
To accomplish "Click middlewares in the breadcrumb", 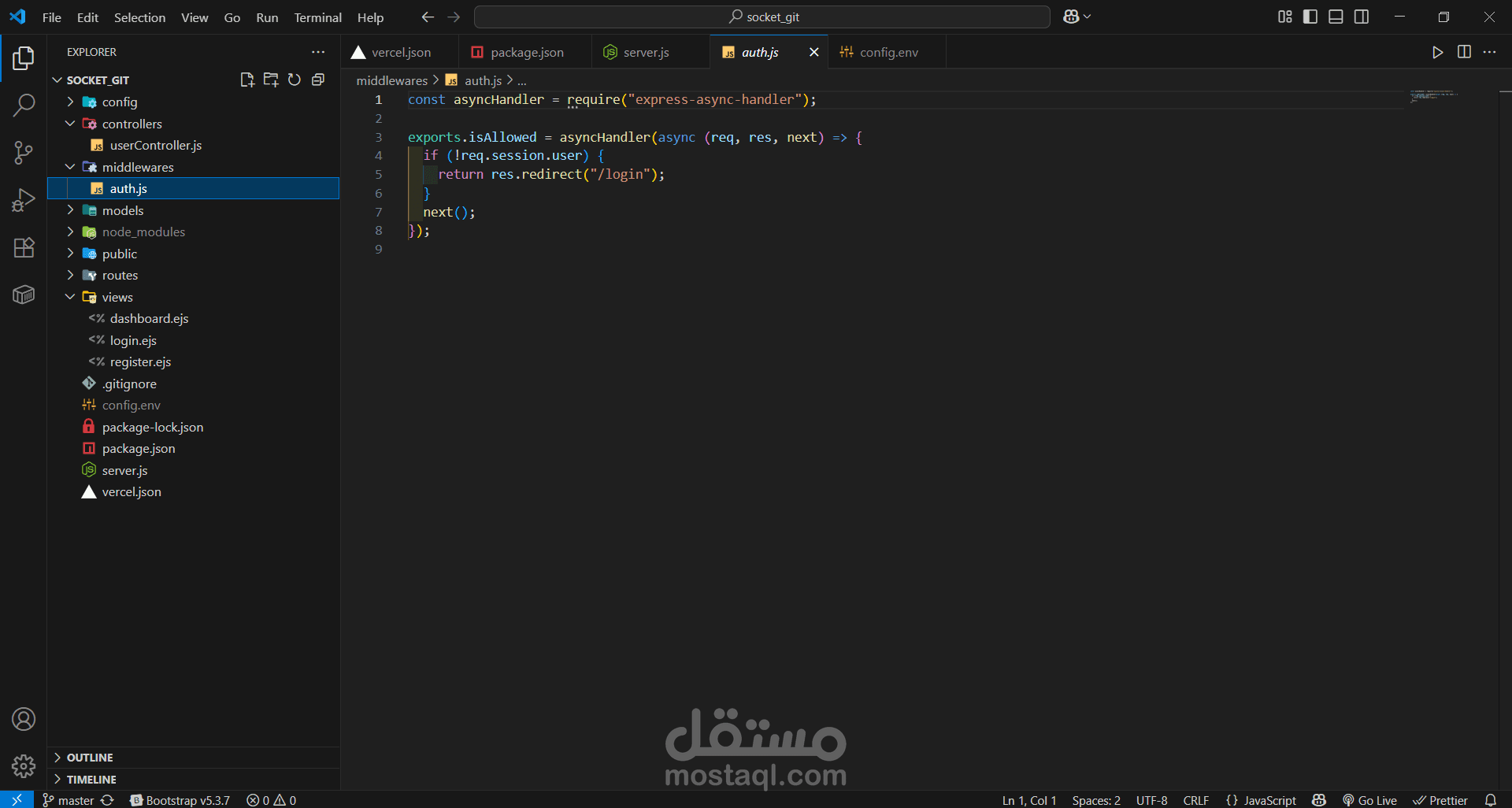I will coord(391,80).
